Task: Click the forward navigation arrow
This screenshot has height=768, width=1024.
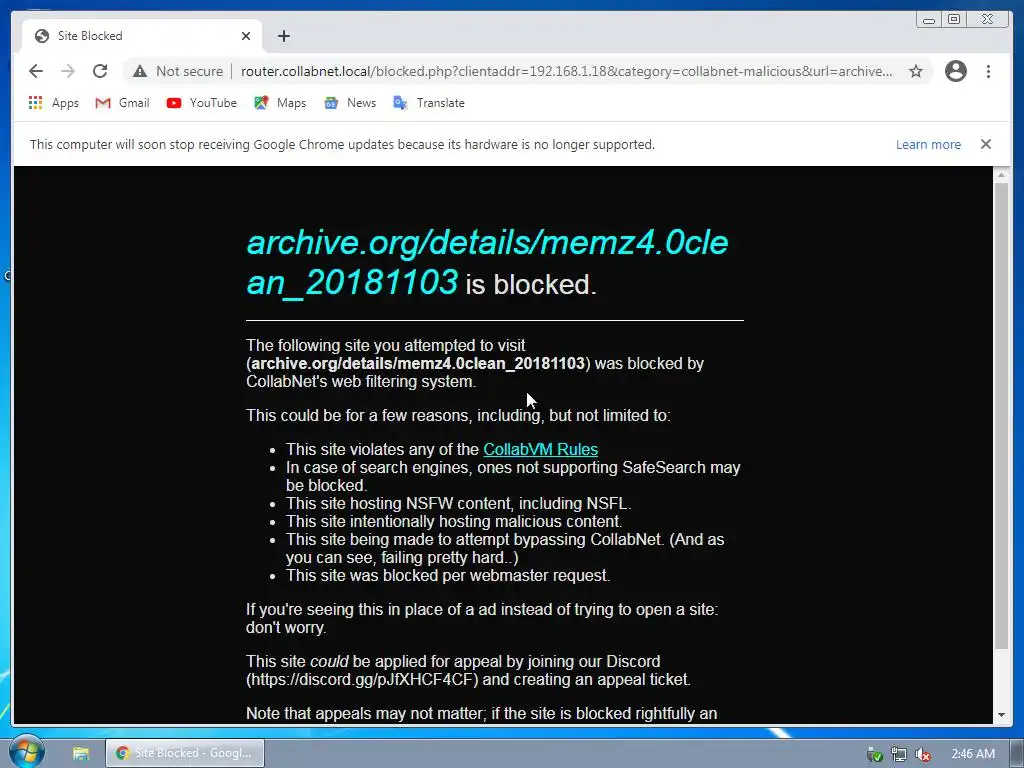Action: coord(68,71)
